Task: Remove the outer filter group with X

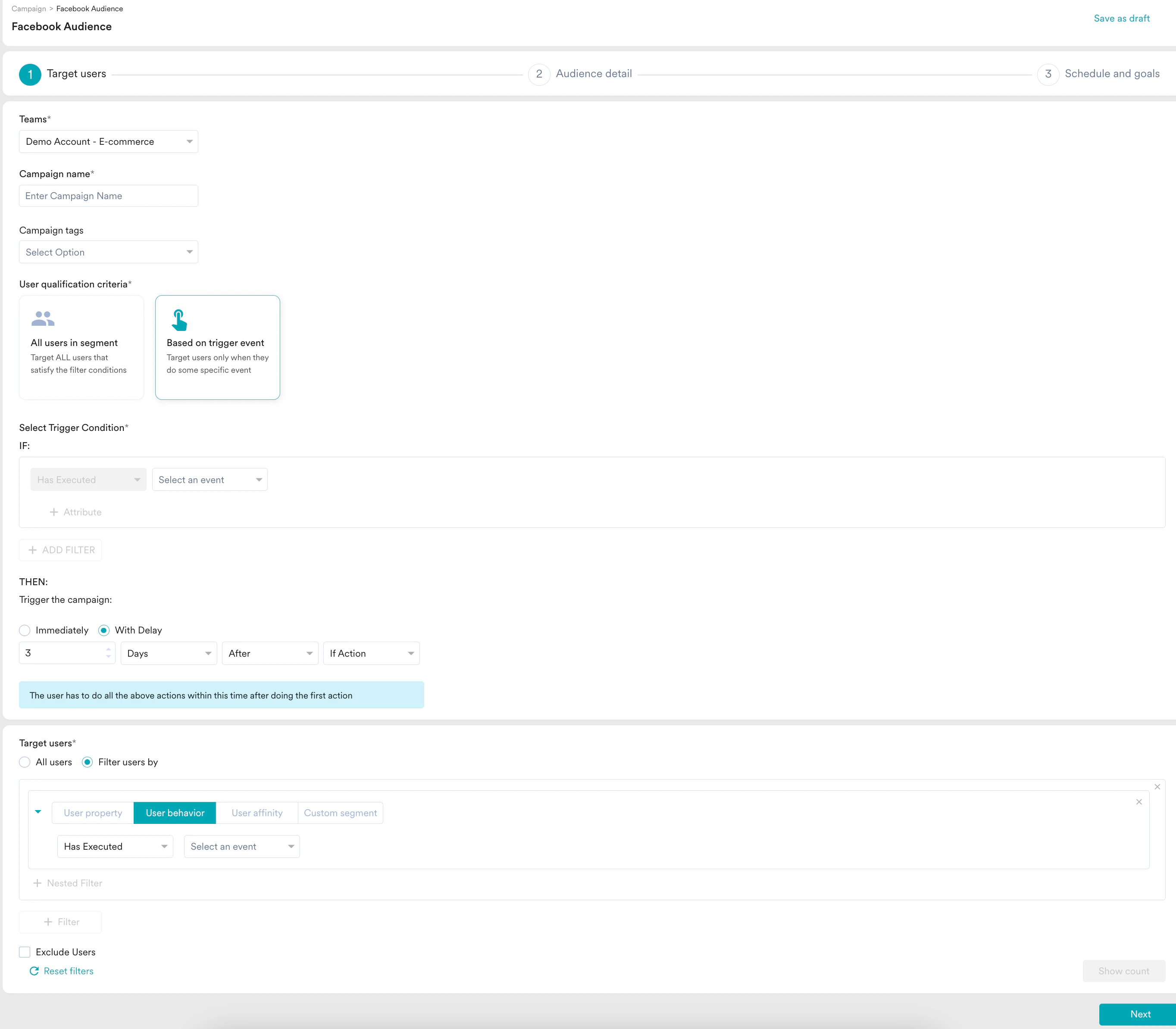Action: click(x=1157, y=787)
